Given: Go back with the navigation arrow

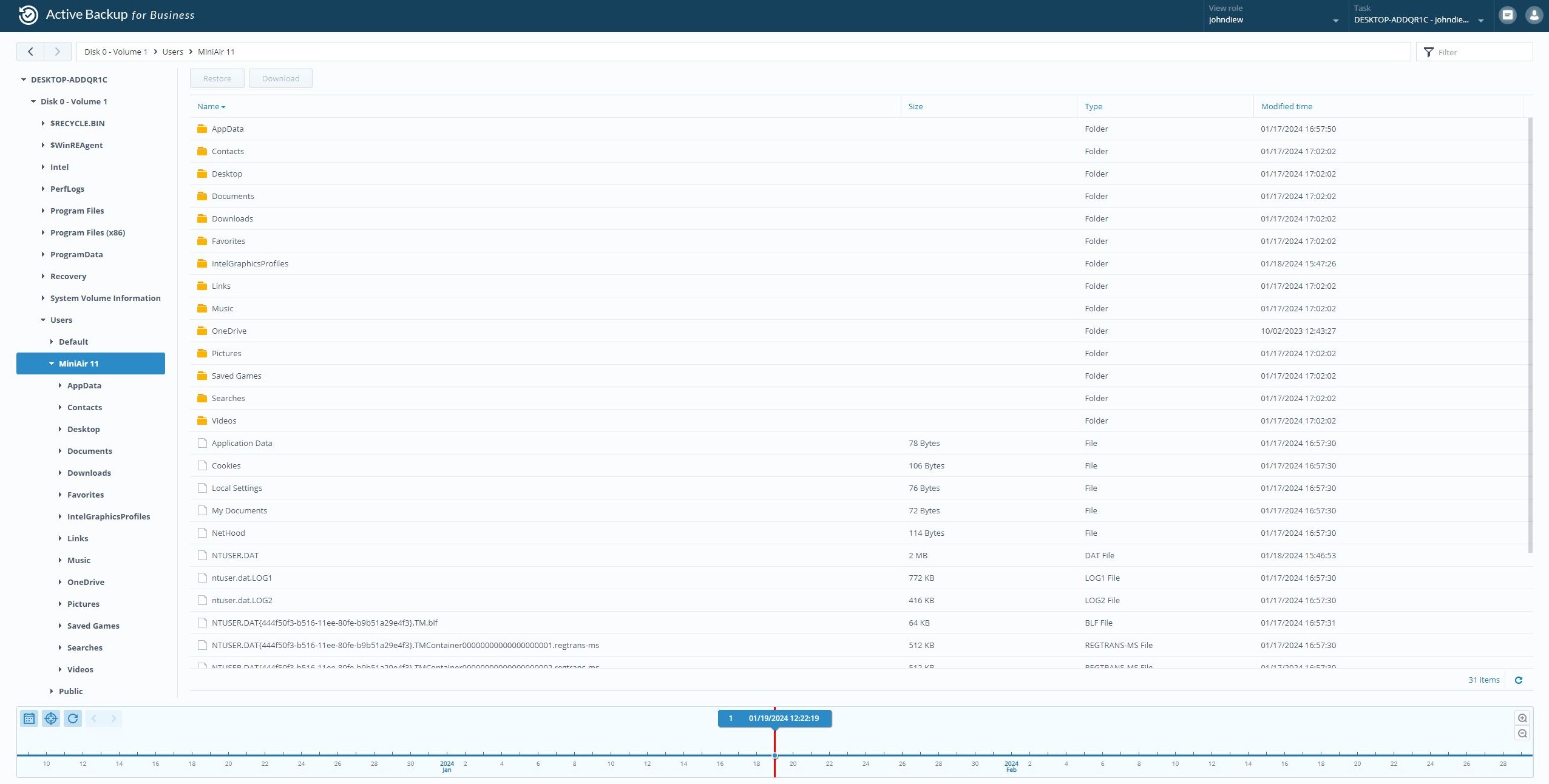Looking at the screenshot, I should pos(30,52).
